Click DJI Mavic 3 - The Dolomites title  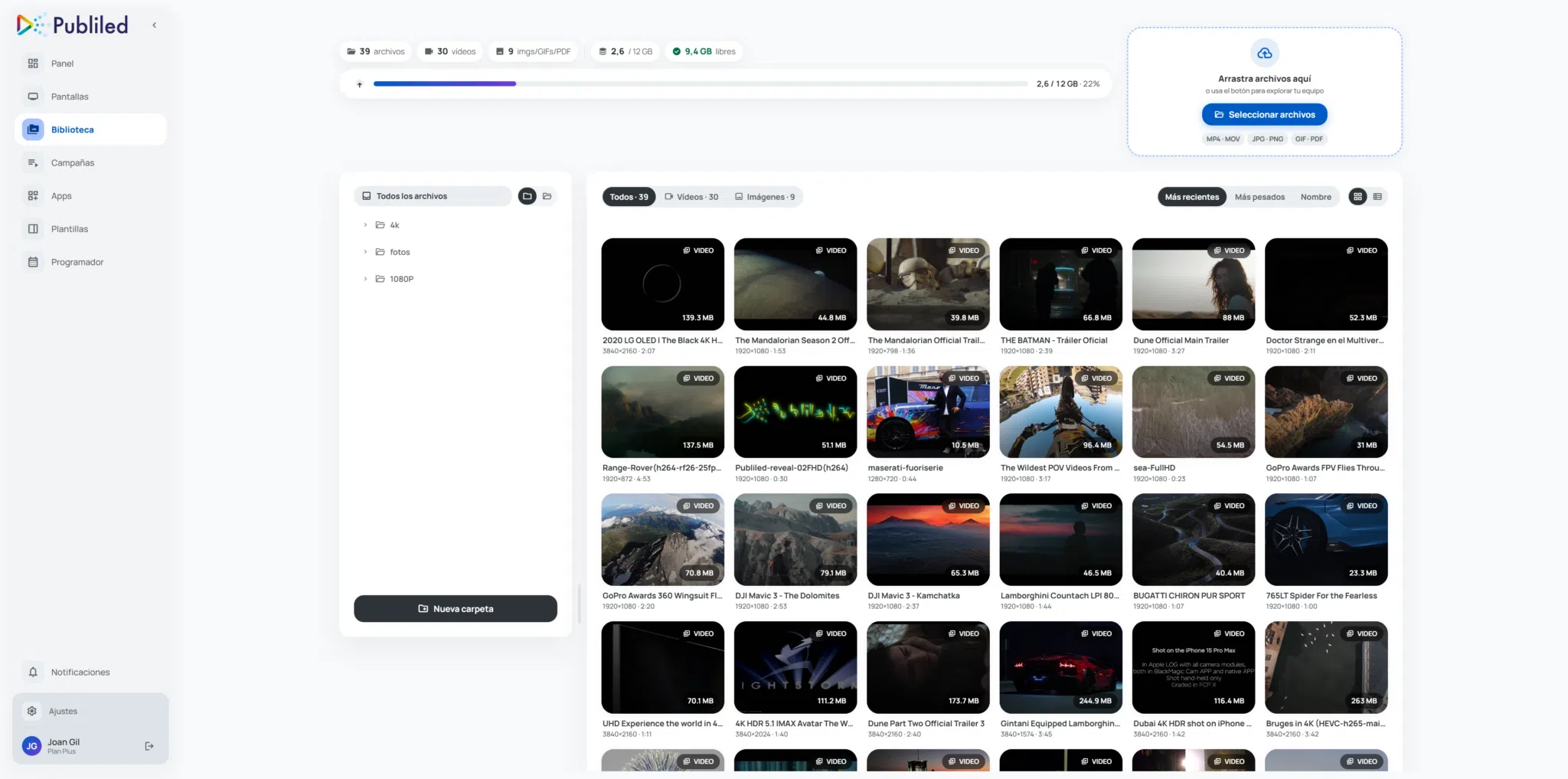point(787,596)
